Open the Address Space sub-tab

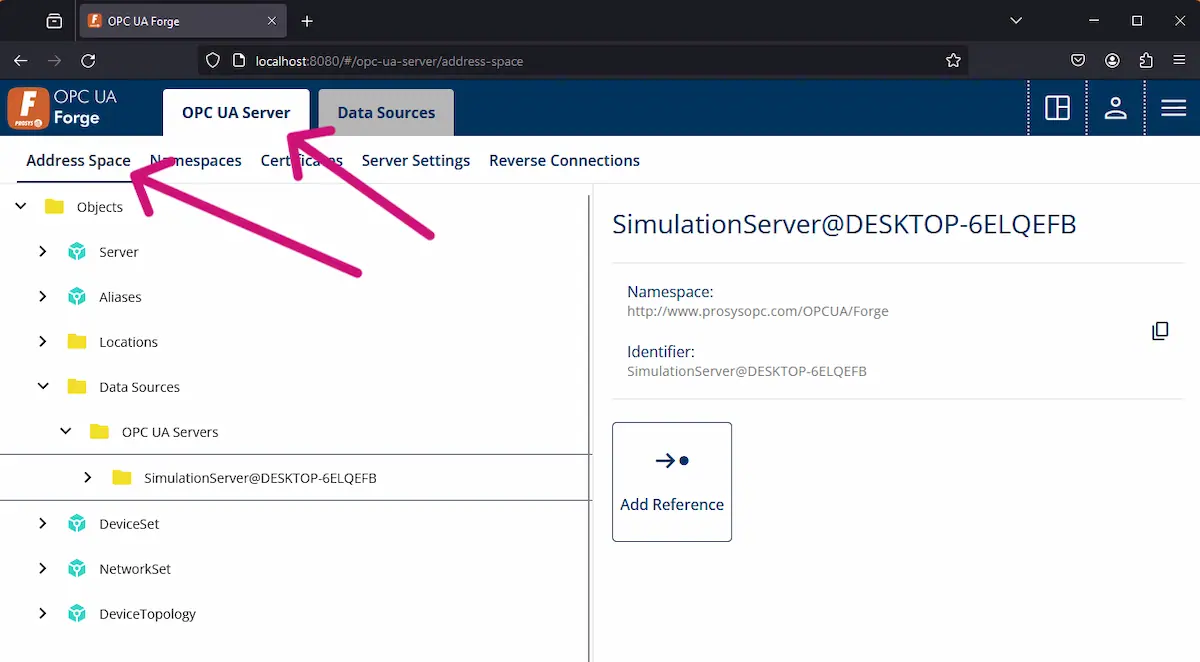coord(78,161)
